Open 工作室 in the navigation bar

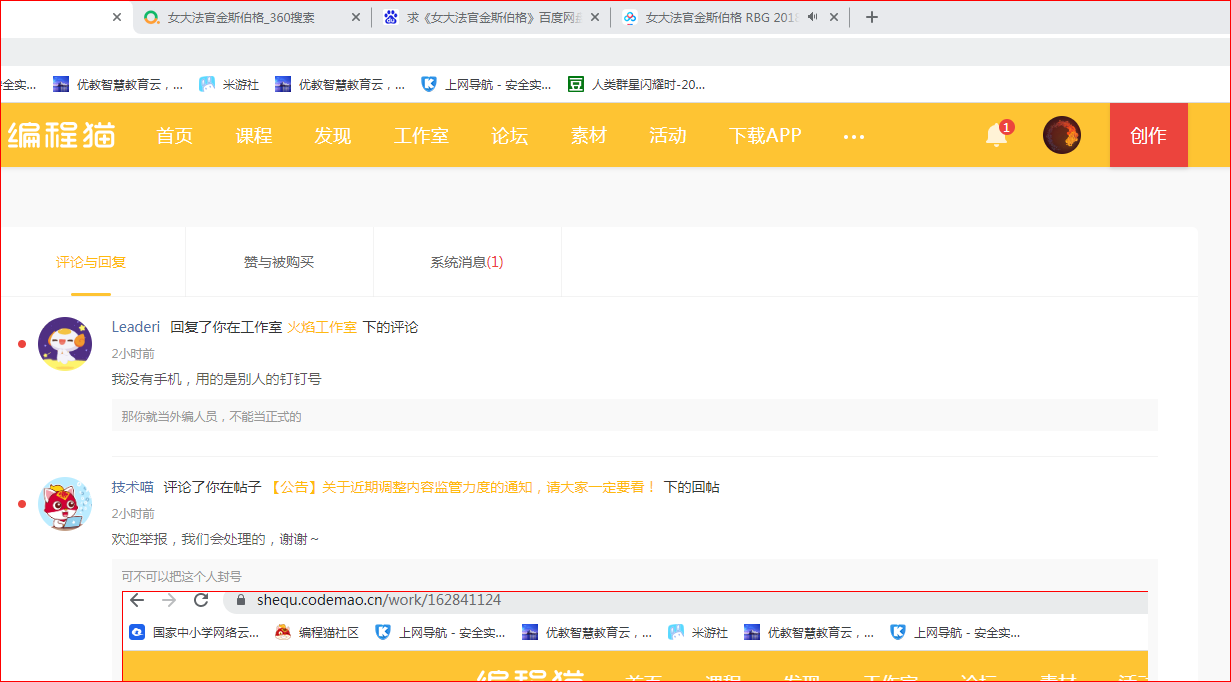421,136
